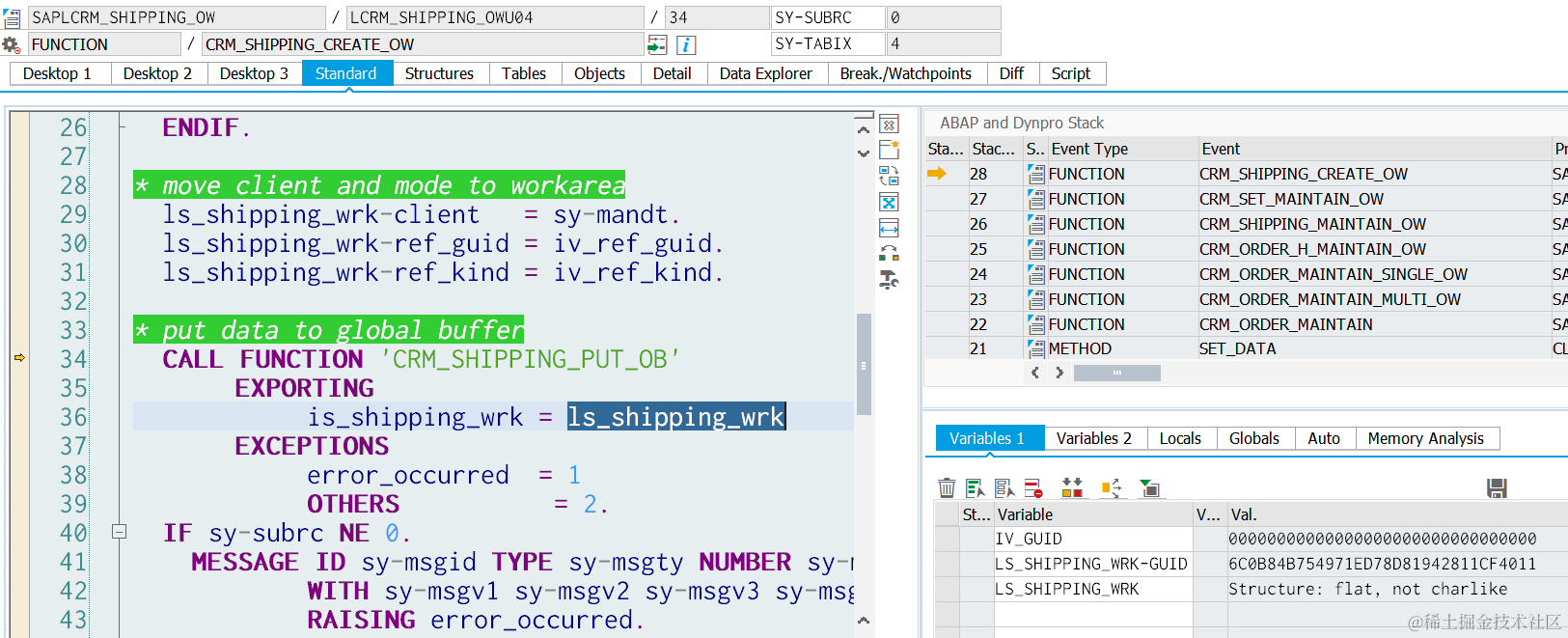Collapse the IF block at line 40
This screenshot has width=1568, height=638.
[119, 531]
